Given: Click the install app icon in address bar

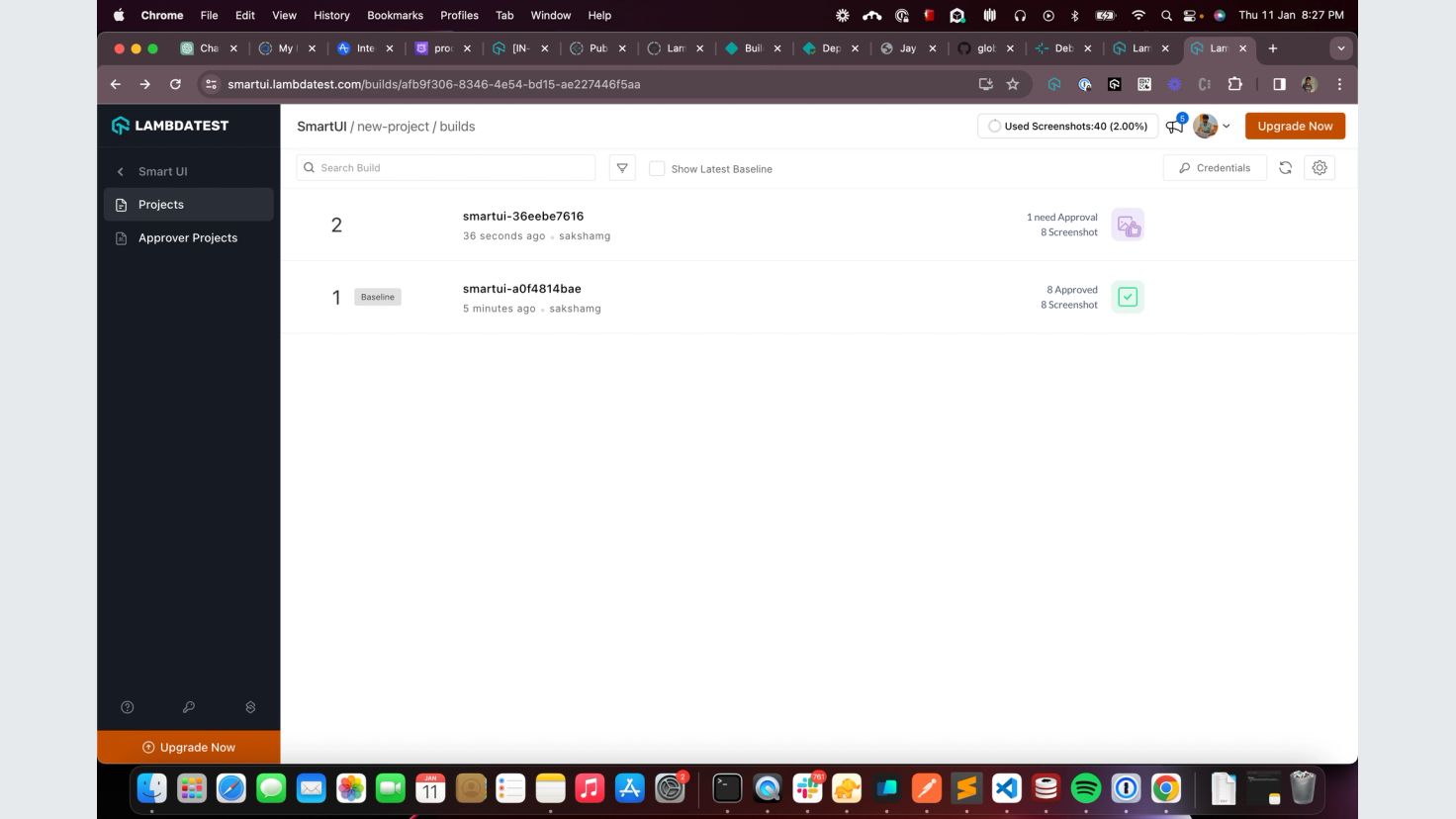Looking at the screenshot, I should click(985, 84).
